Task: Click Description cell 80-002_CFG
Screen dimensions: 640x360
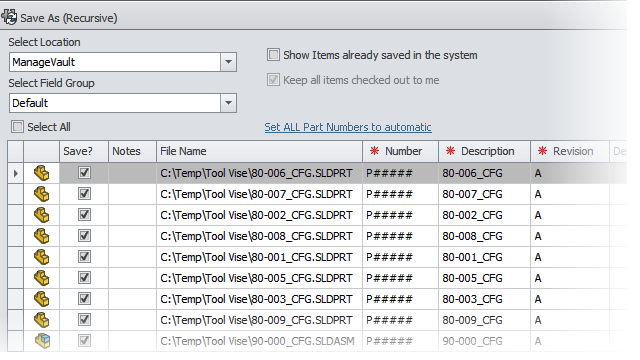Action: [x=484, y=216]
